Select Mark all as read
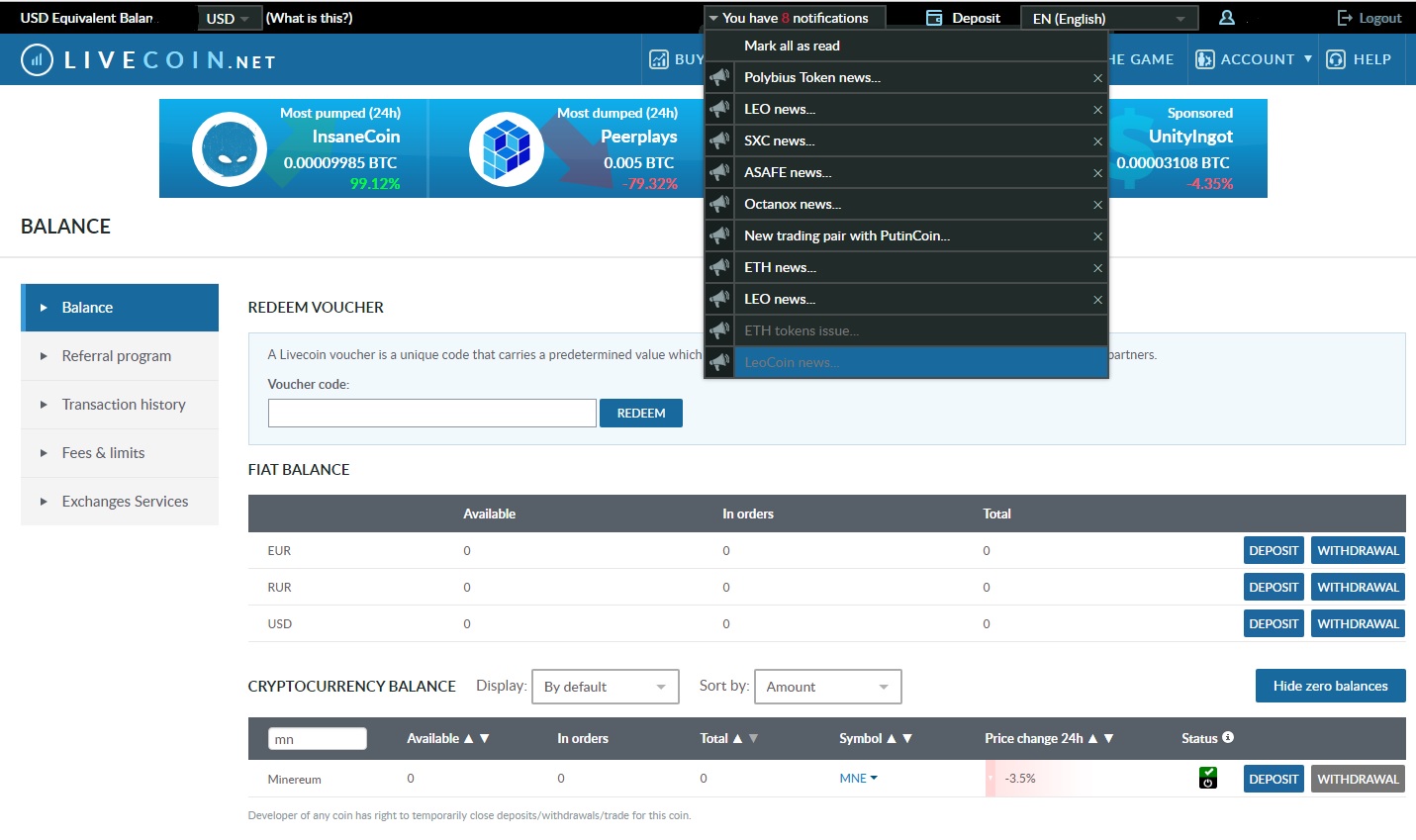The image size is (1416, 840). 792,46
